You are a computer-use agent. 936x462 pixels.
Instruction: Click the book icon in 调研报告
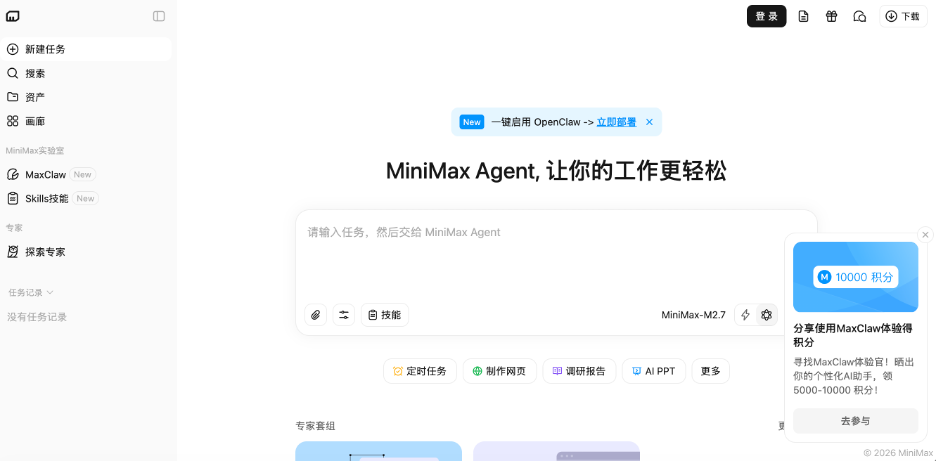[x=557, y=371]
